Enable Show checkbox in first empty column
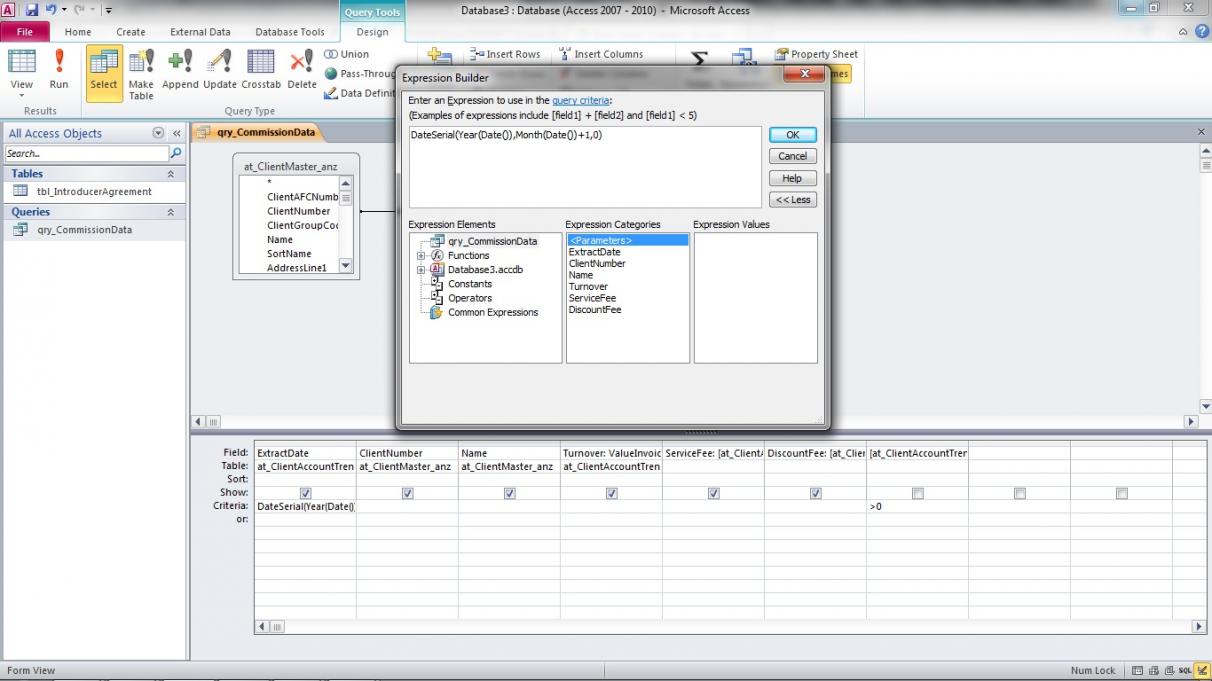The image size is (1212, 681). pyautogui.click(x=1020, y=493)
